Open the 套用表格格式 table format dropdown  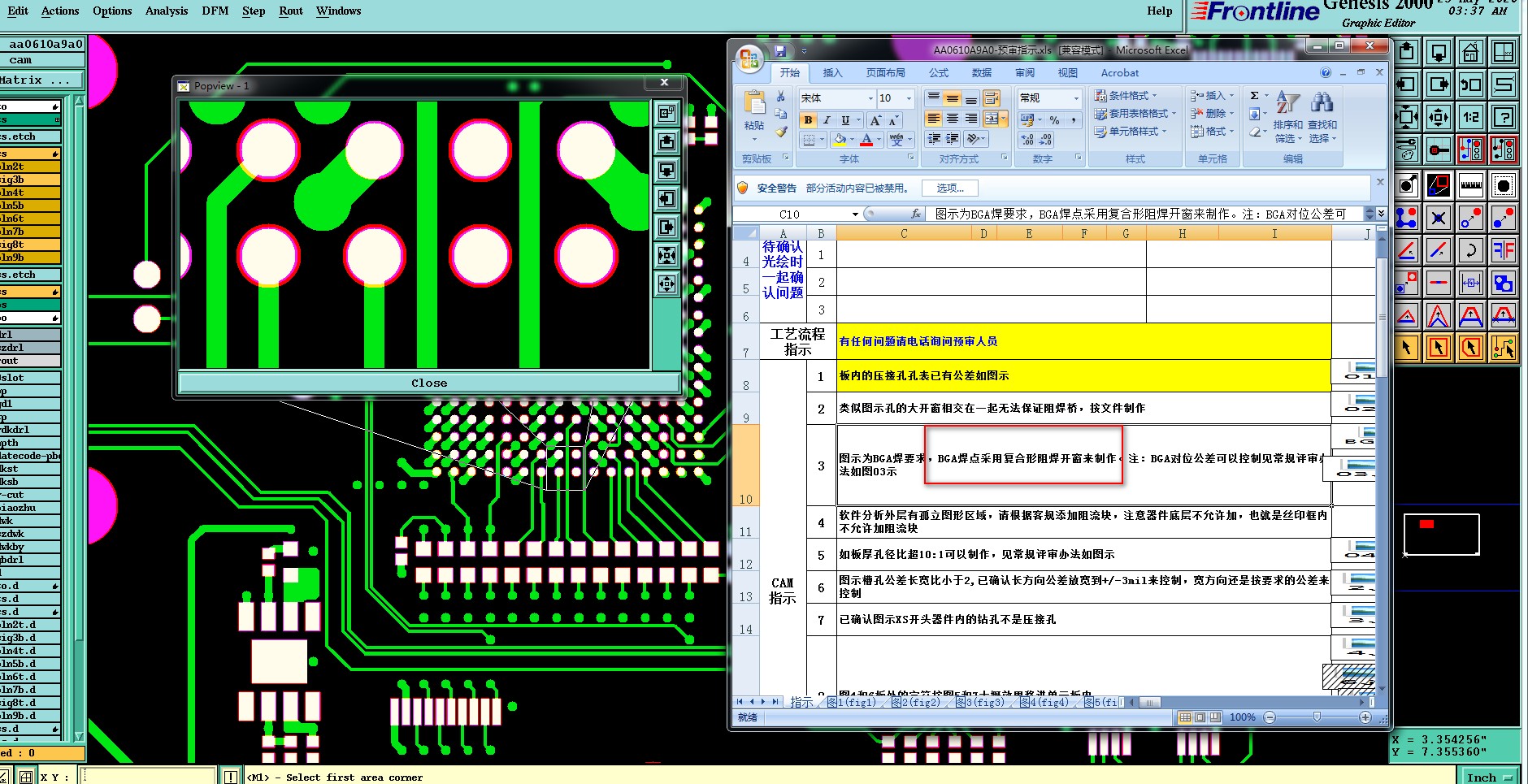(x=1135, y=114)
